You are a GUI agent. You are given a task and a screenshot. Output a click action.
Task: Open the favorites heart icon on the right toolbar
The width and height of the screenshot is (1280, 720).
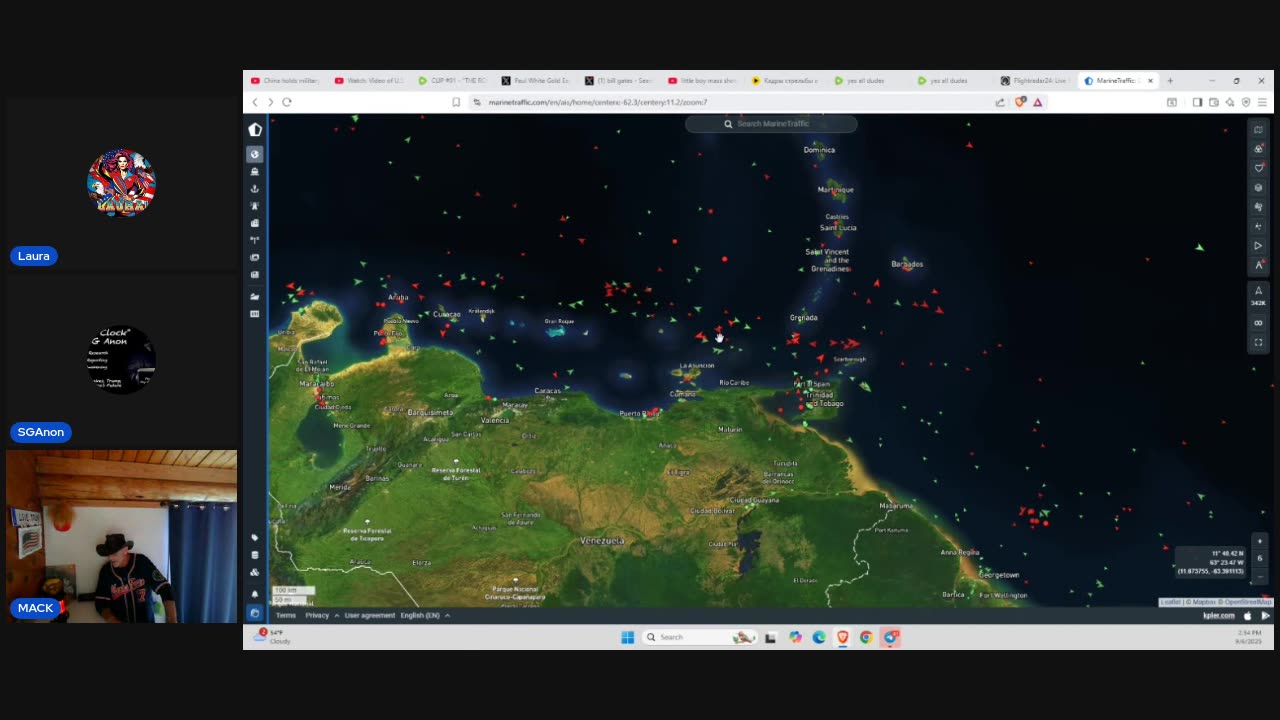(1258, 168)
